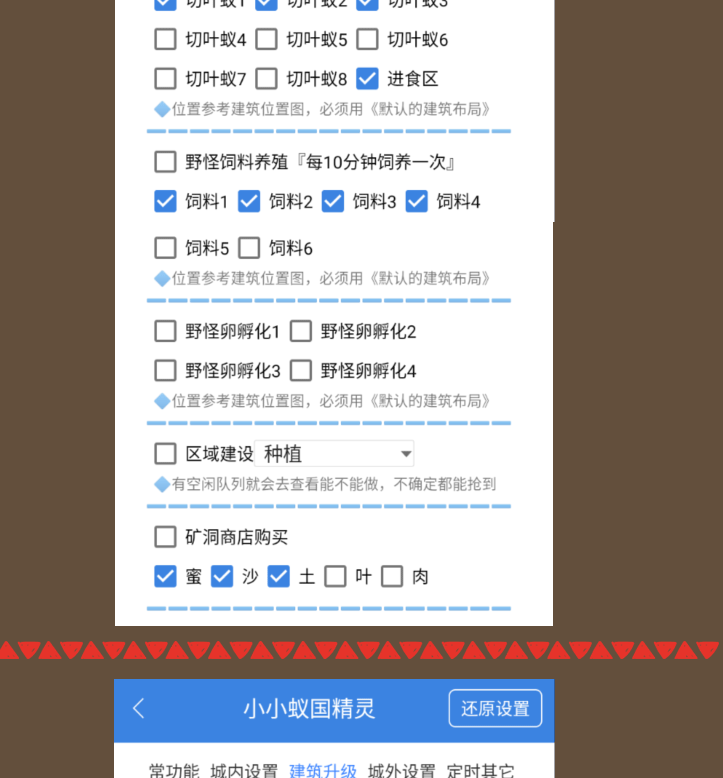Check the 叶 checkbox
This screenshot has width=723, height=778.
[x=335, y=577]
